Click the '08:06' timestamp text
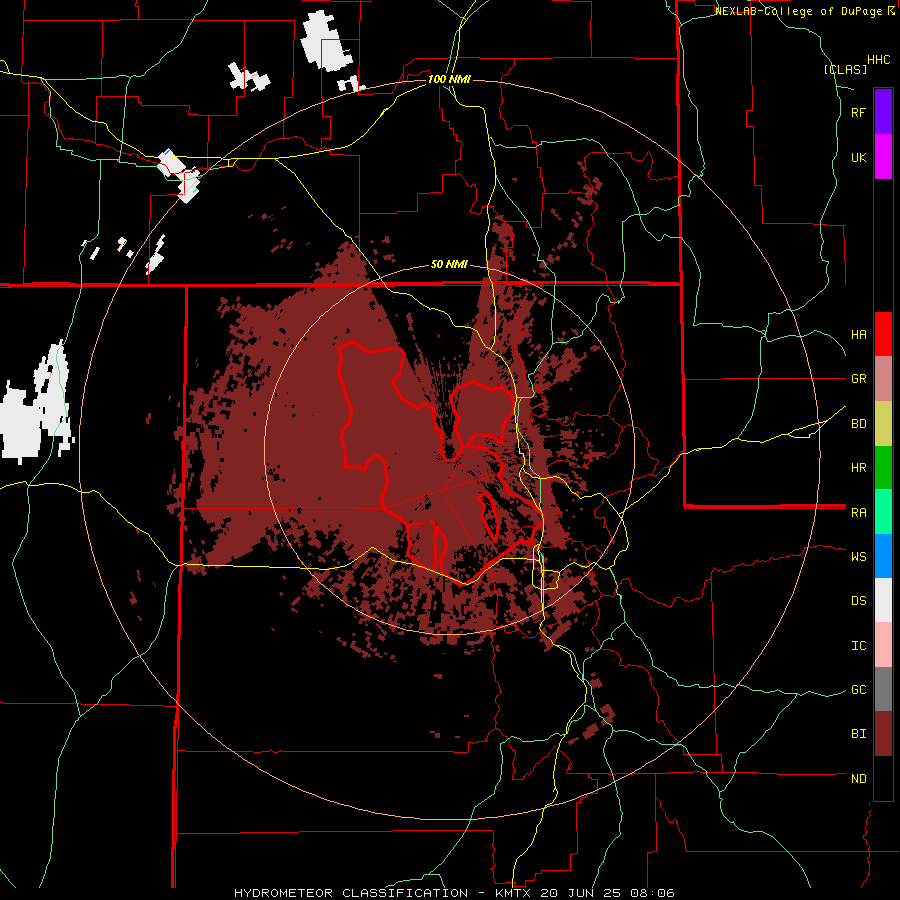 coord(654,893)
